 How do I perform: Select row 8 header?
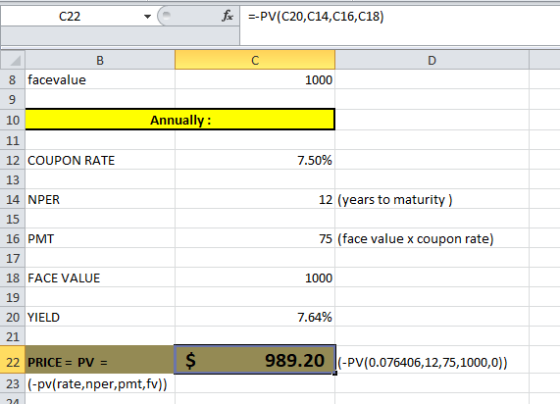pyautogui.click(x=12, y=80)
